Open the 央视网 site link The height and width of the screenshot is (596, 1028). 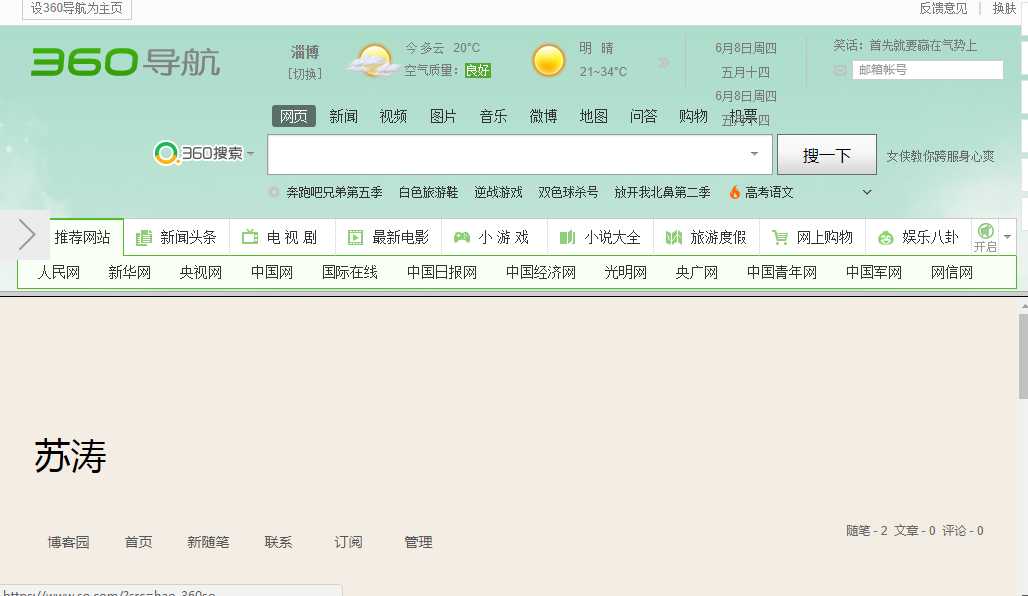(x=201, y=272)
